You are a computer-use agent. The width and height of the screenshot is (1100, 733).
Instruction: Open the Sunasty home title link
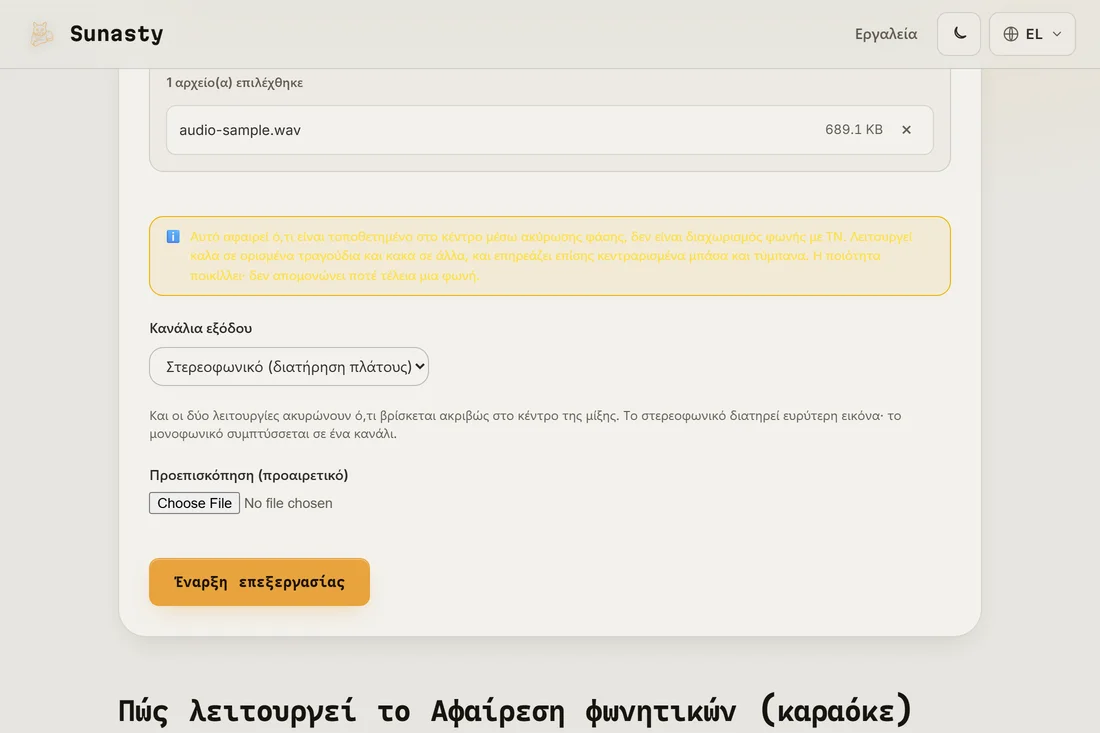click(116, 34)
